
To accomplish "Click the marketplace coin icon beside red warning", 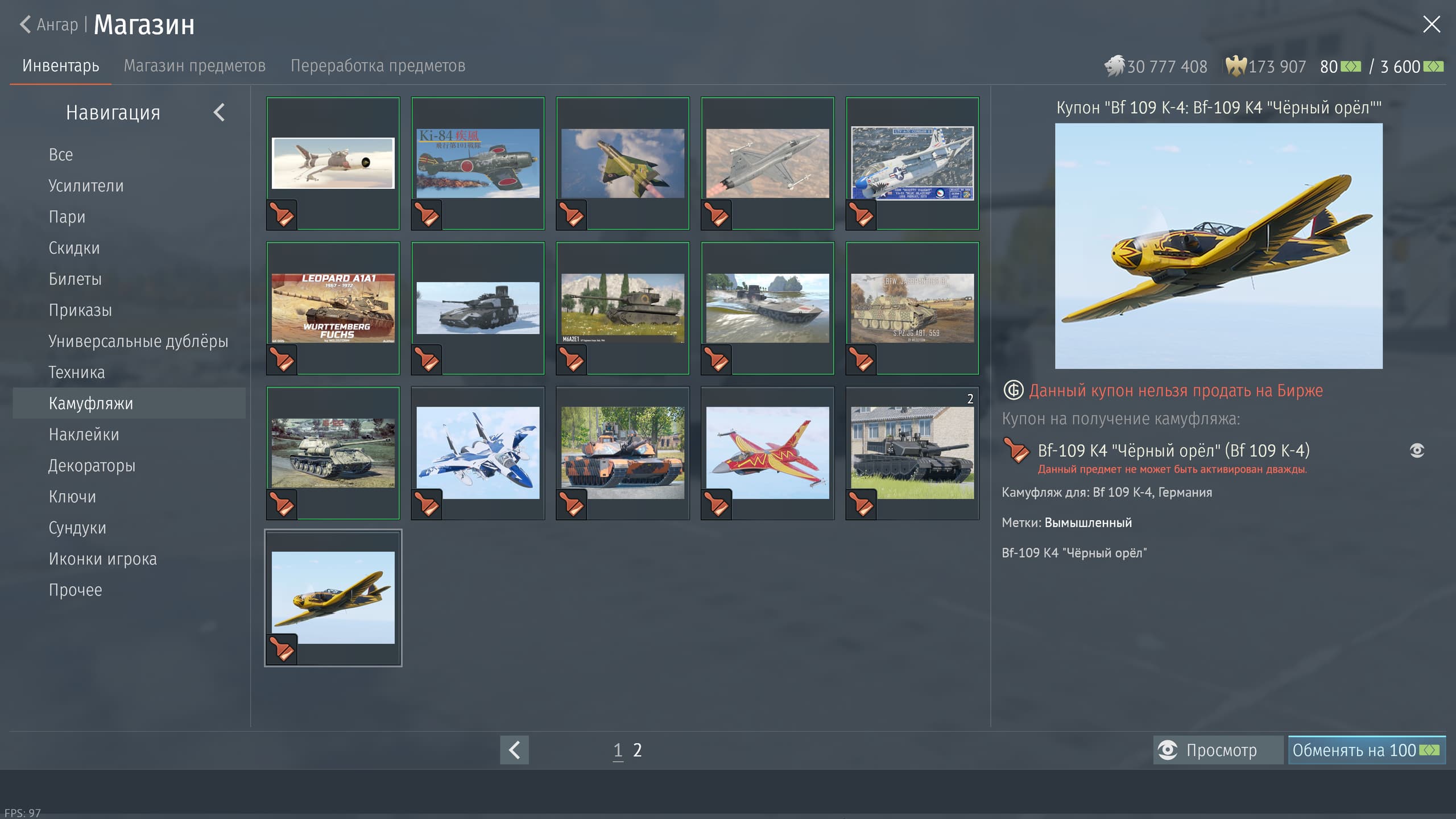I will 1013,390.
